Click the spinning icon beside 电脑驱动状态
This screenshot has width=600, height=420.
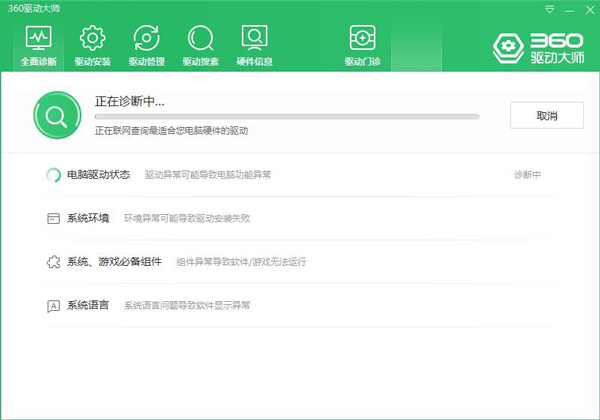(54, 175)
